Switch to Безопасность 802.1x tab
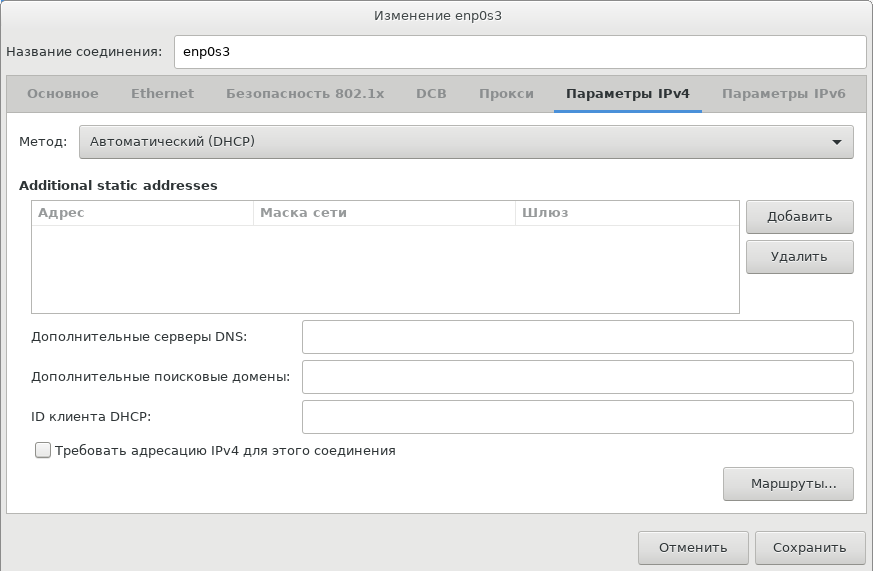 coord(305,94)
